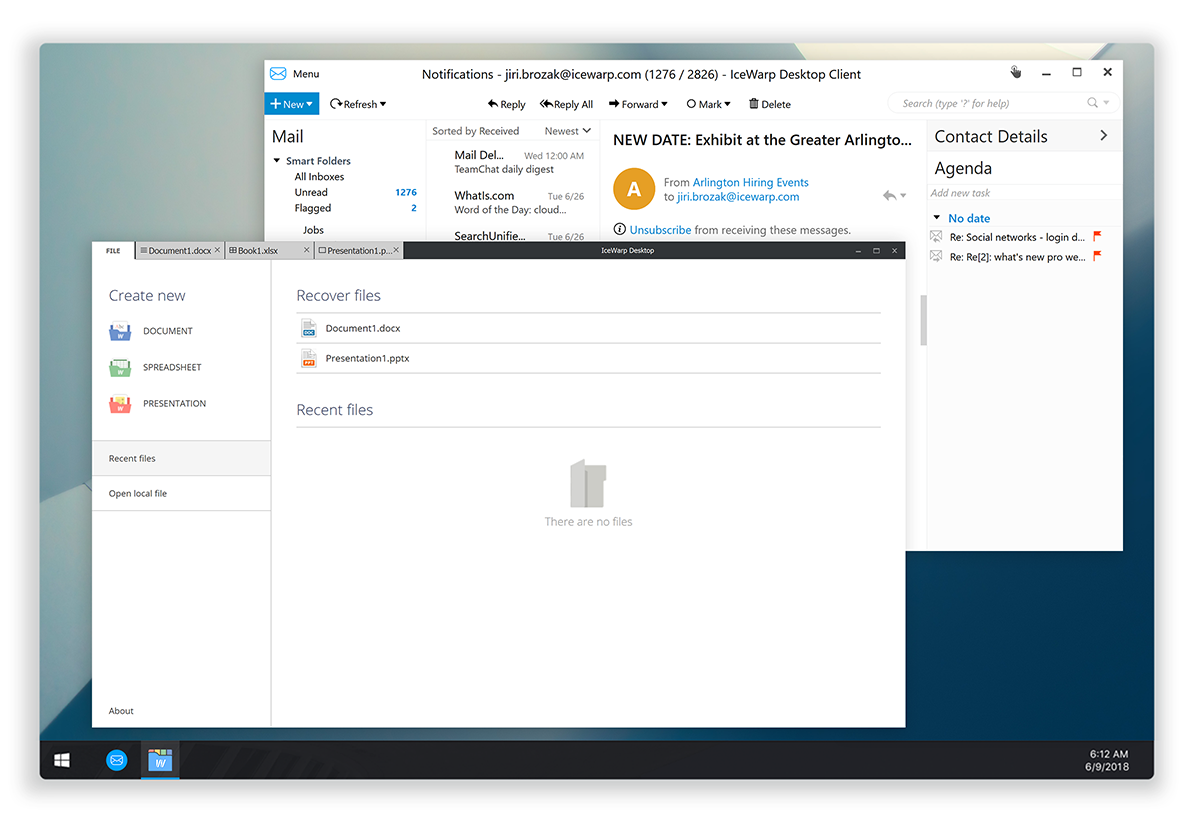Screen dimensions: 1200x828
Task: Create a new SPREADSHEET
Action: 172,368
